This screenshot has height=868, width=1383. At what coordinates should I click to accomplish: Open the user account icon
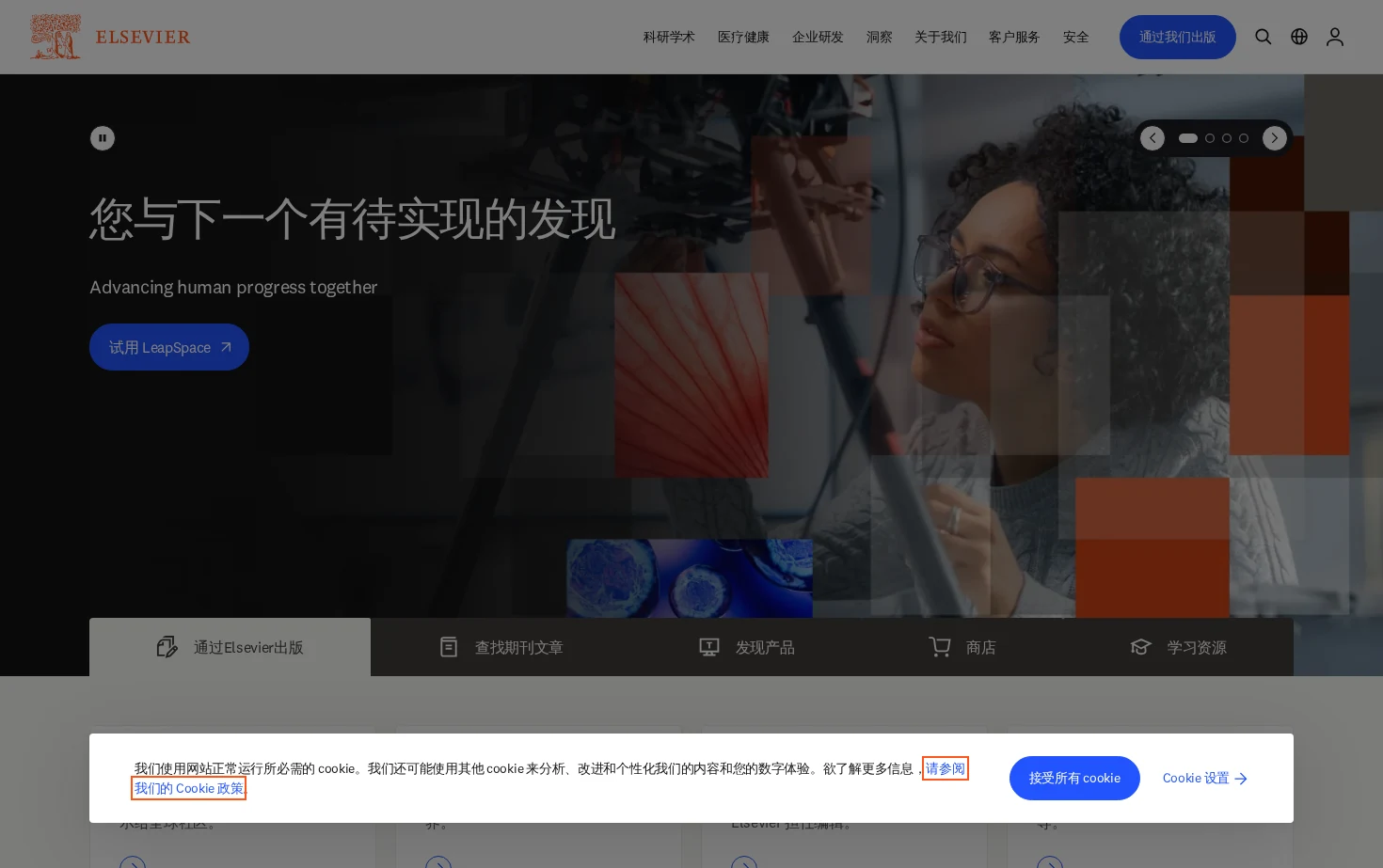pos(1335,37)
